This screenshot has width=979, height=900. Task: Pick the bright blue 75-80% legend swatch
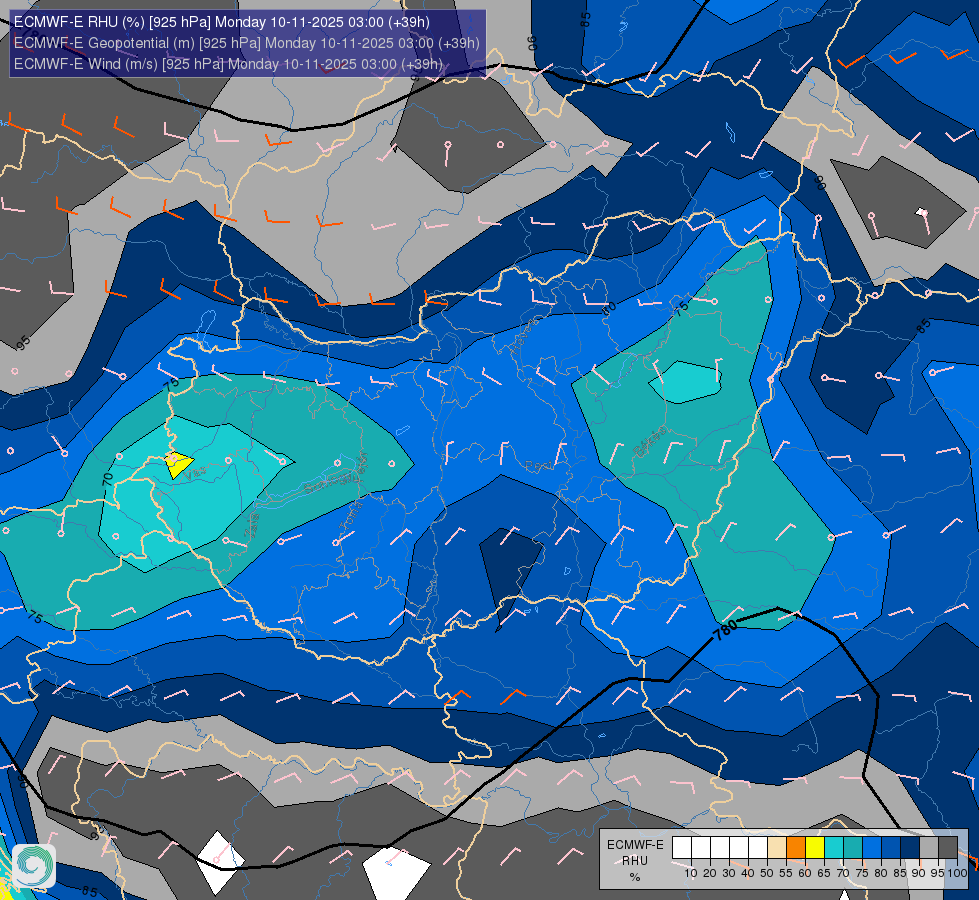(x=872, y=848)
